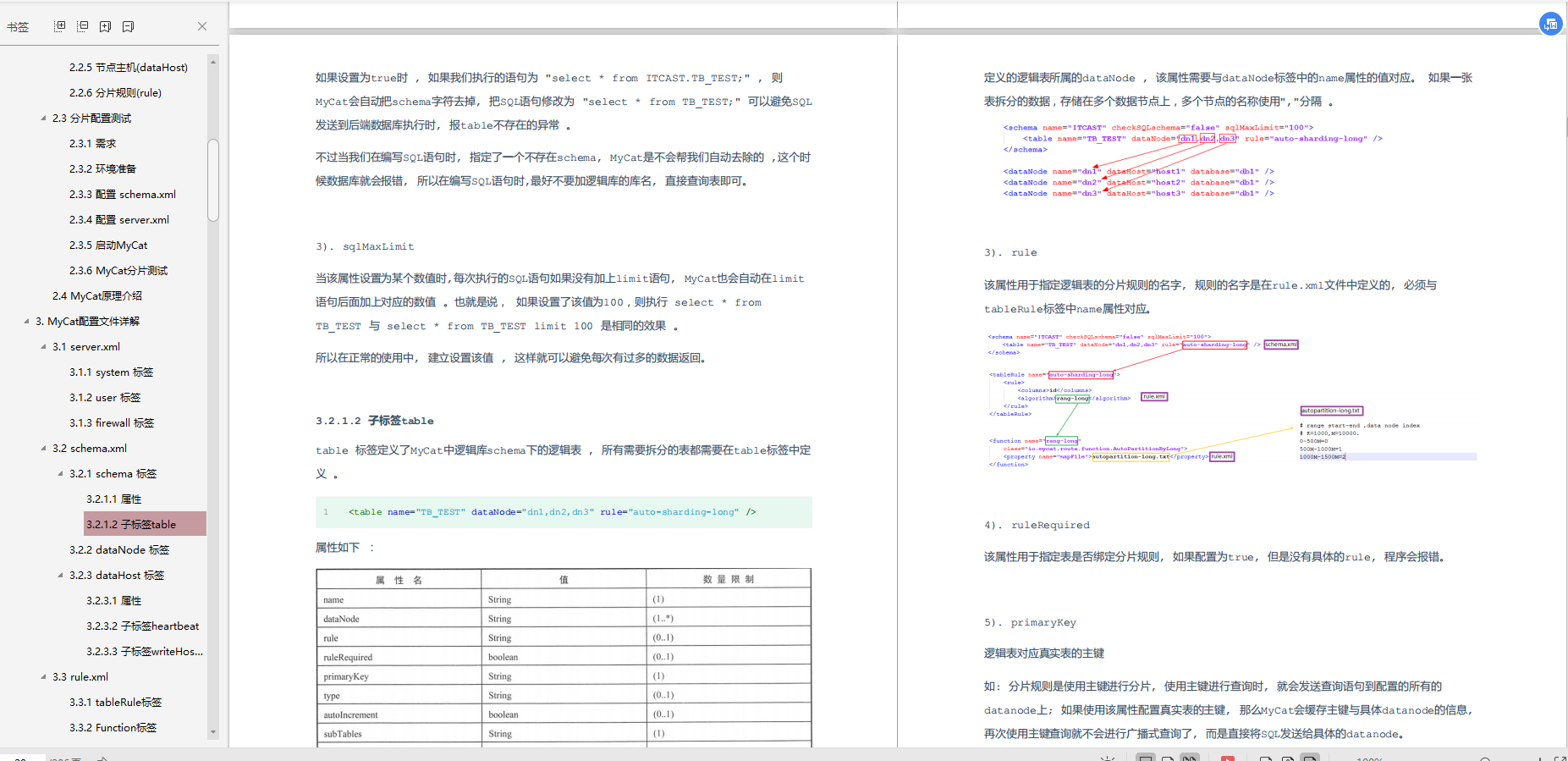Screen dimensions: 1568x761
Task: Select highlighted bookmark 3.2.1.2 子标签table
Action: tap(145, 524)
